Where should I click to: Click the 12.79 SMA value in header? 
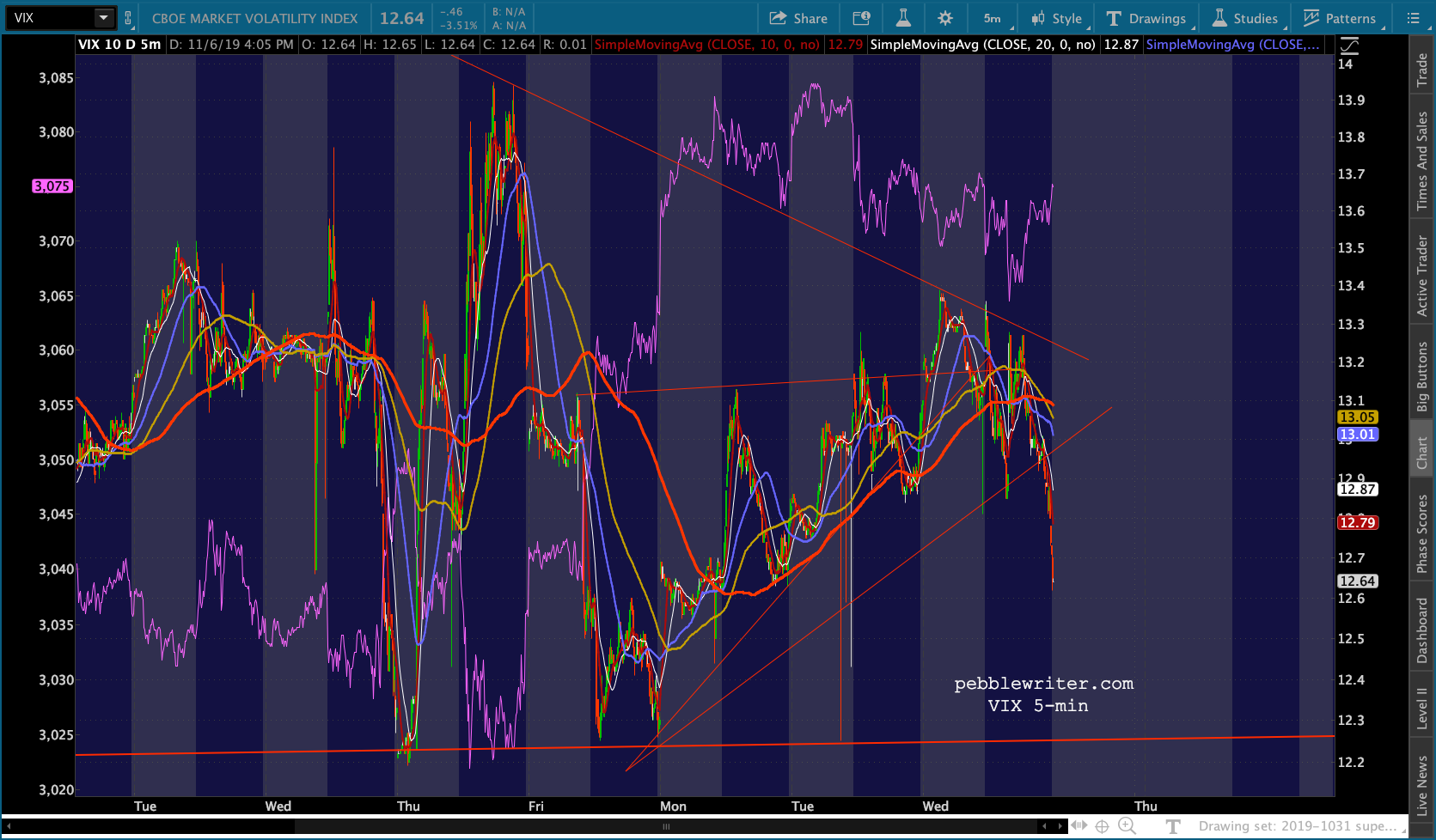[845, 45]
